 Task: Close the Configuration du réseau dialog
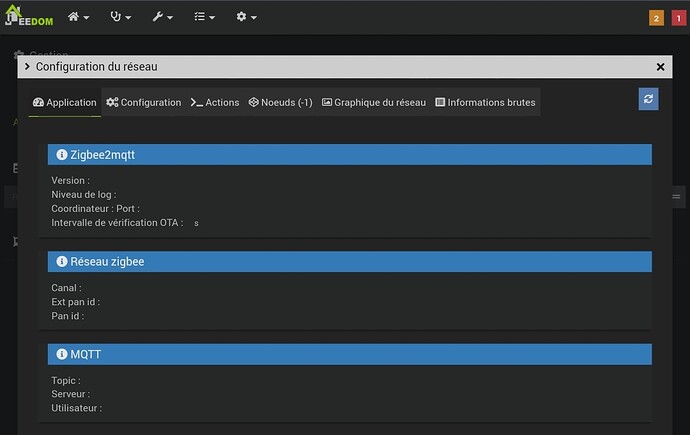[660, 67]
